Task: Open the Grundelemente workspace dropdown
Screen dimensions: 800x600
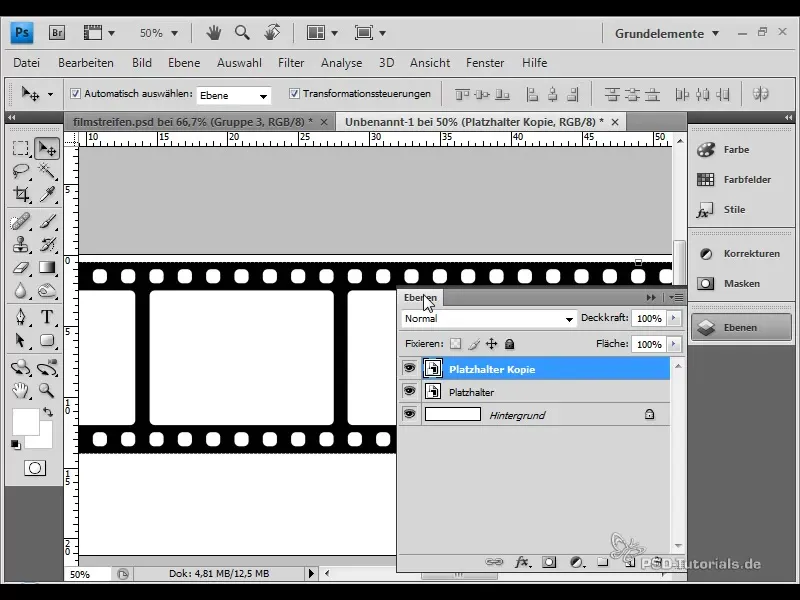Action: [x=666, y=34]
